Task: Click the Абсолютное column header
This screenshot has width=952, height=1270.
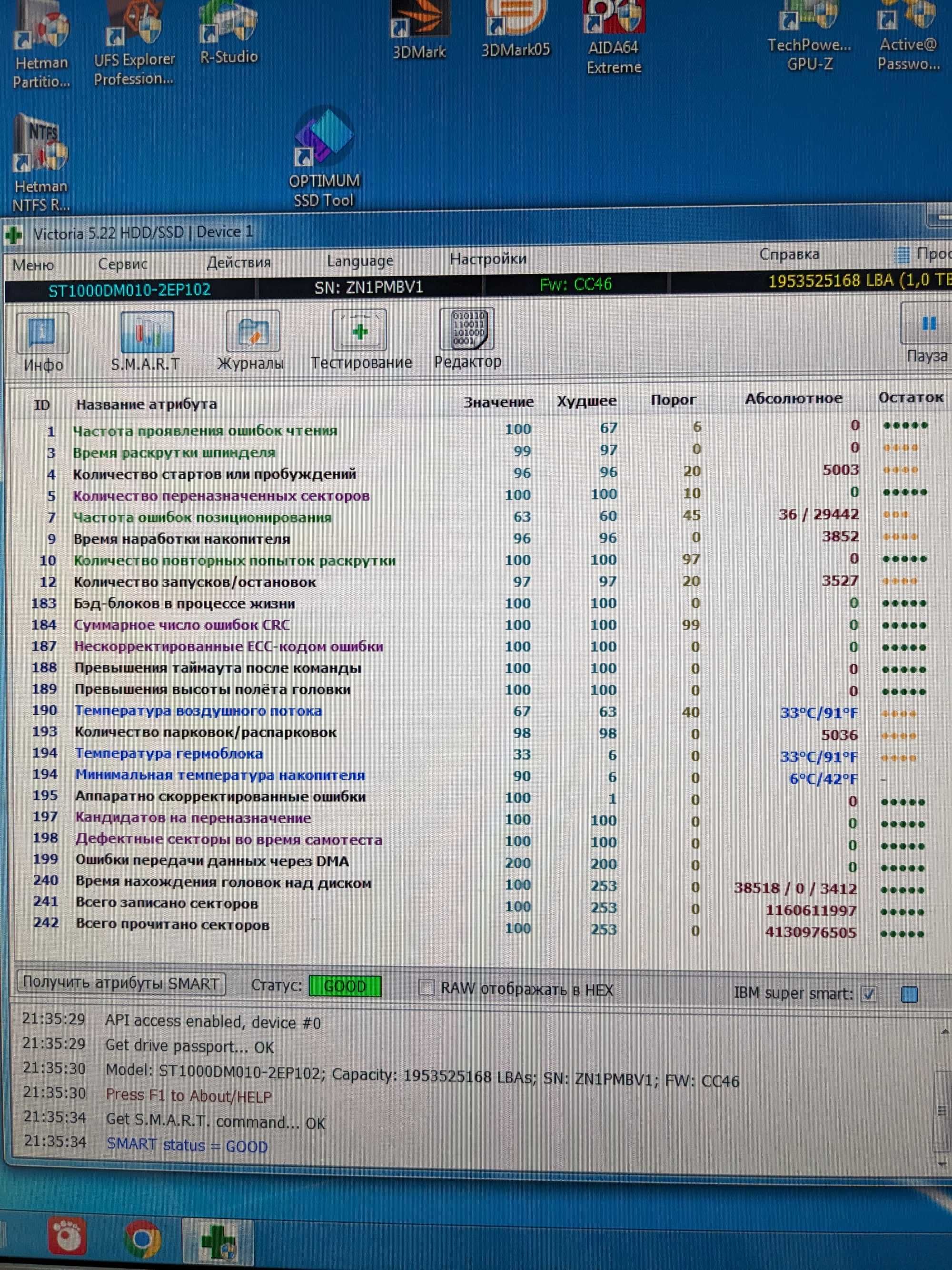Action: (x=793, y=399)
